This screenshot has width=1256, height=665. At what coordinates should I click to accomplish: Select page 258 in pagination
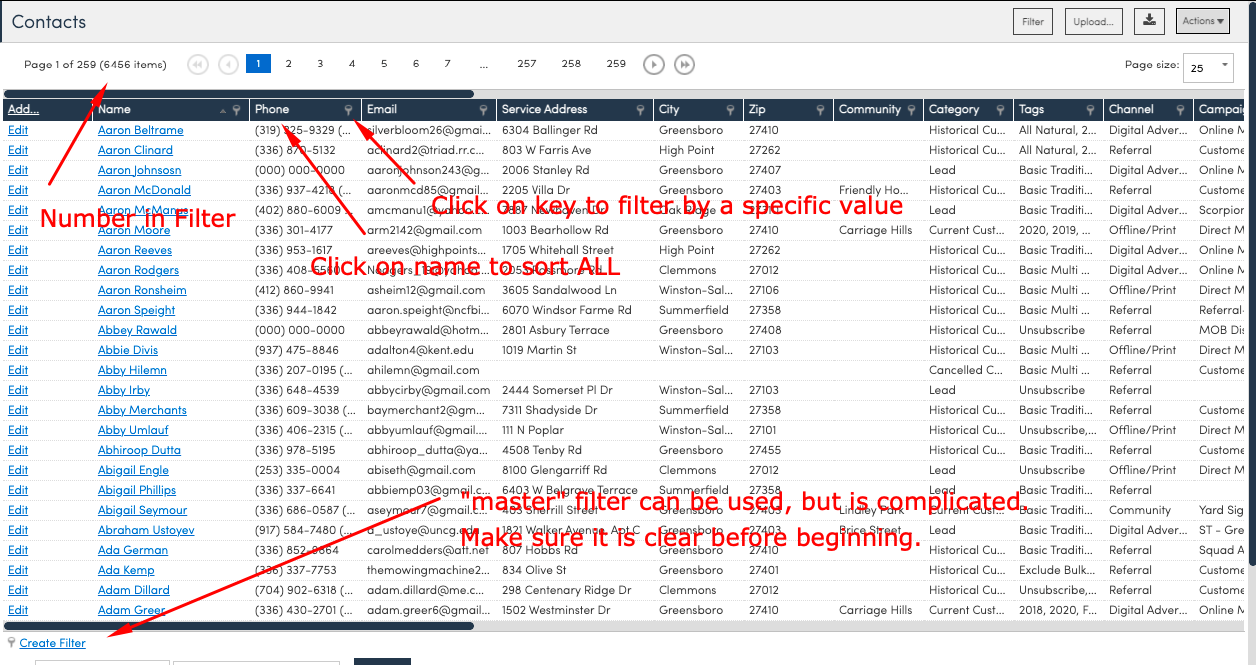(571, 64)
